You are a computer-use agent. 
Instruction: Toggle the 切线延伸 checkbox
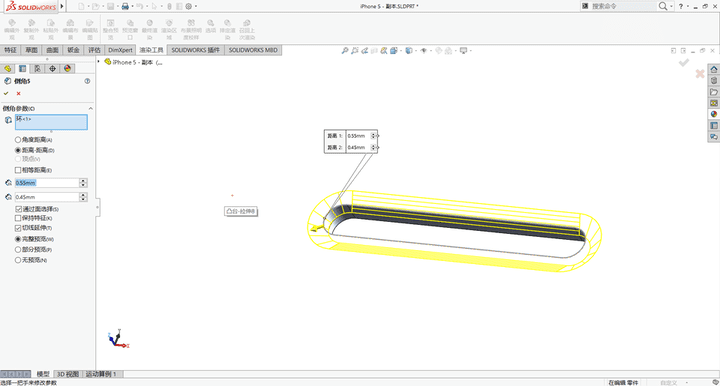point(18,228)
